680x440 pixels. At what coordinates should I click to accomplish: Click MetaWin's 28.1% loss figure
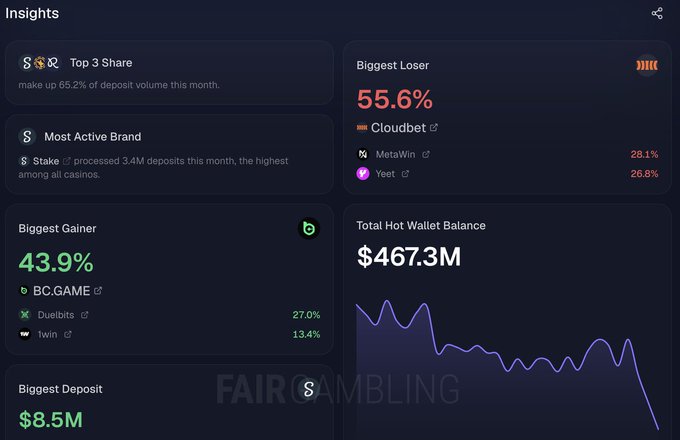pos(644,154)
